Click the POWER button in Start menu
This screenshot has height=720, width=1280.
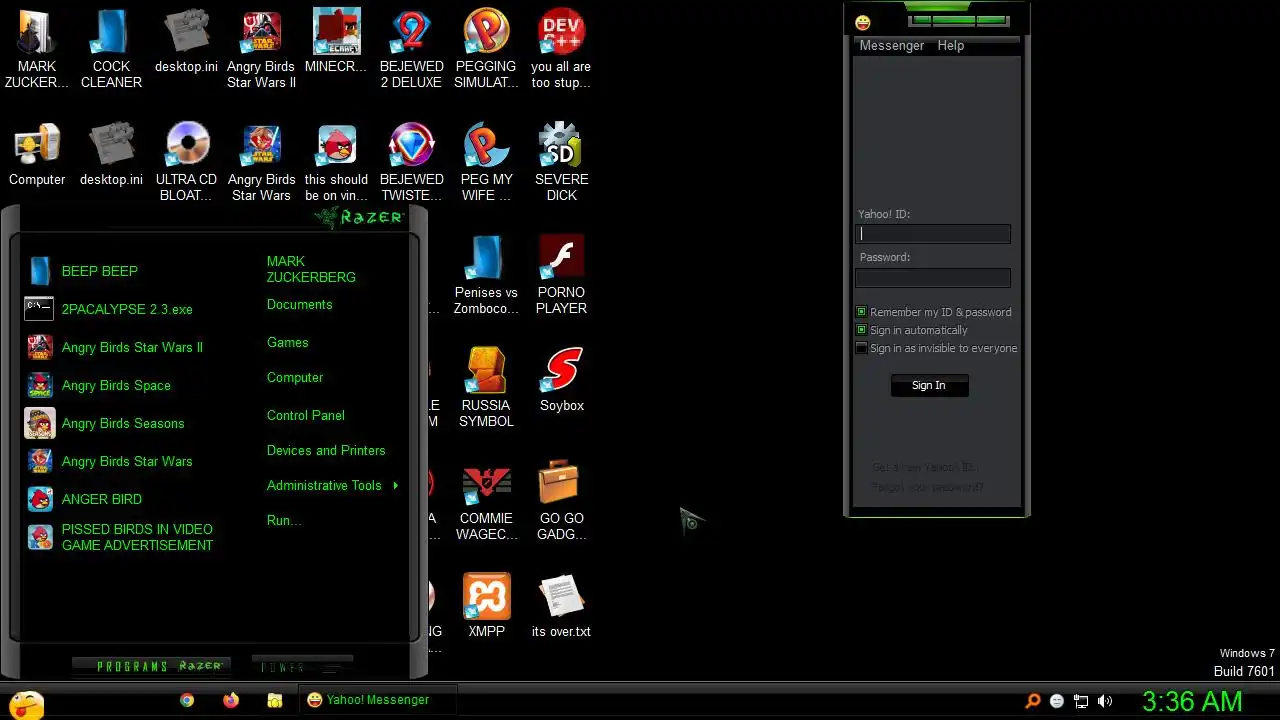point(303,666)
